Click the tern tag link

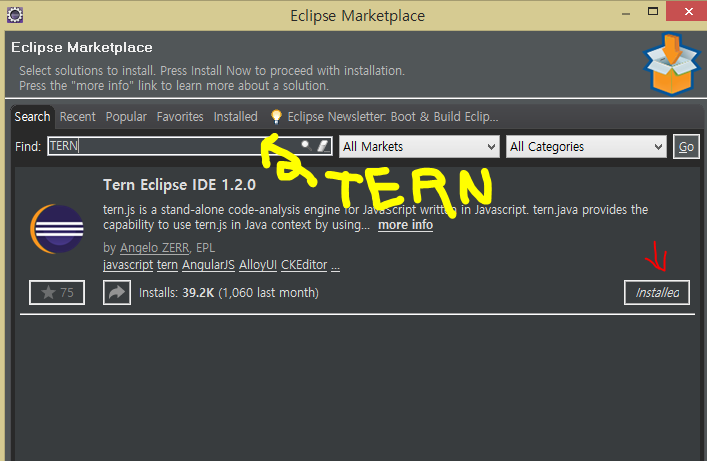(x=167, y=265)
